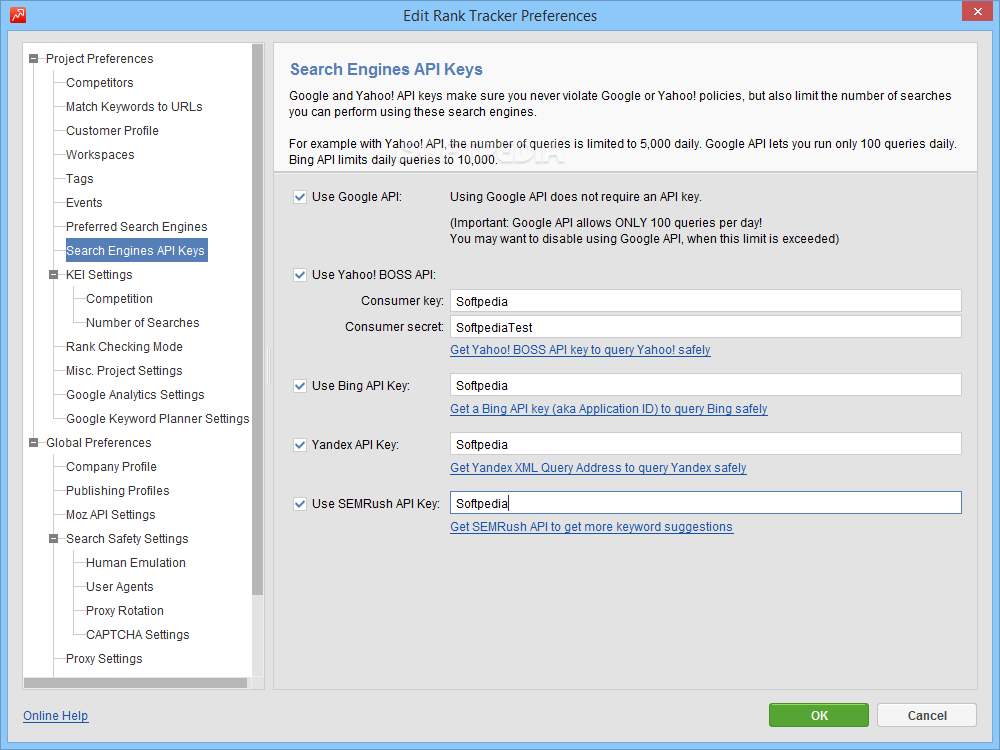This screenshot has width=1000, height=750.
Task: Collapse the KEI Settings node
Action: click(x=54, y=275)
